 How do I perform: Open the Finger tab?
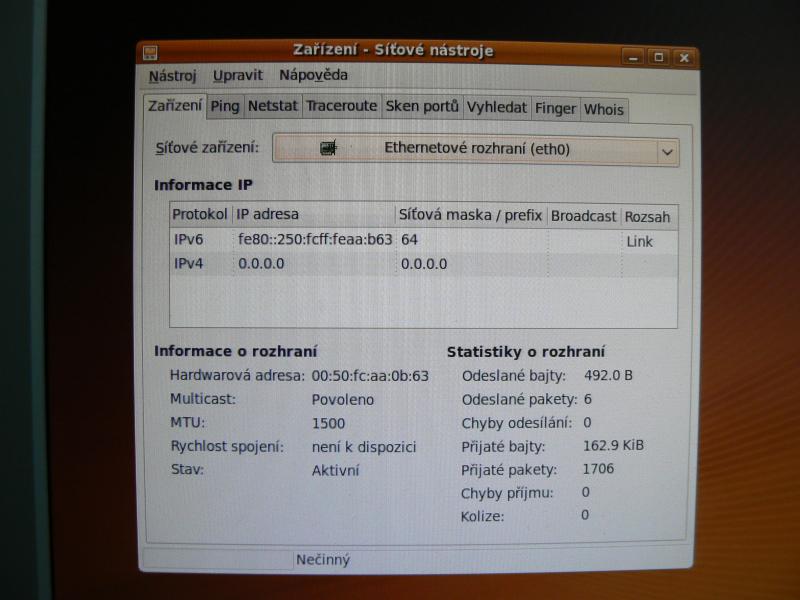[555, 109]
